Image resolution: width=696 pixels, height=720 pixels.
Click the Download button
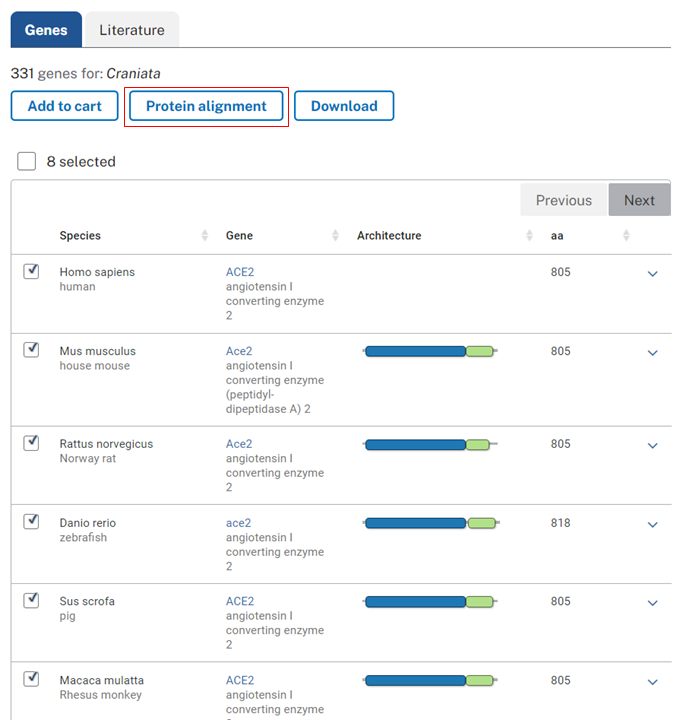344,106
